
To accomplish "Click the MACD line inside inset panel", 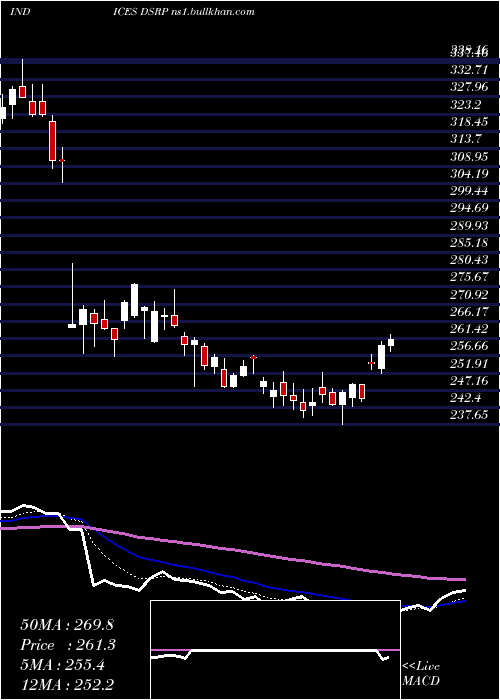I will (270, 654).
